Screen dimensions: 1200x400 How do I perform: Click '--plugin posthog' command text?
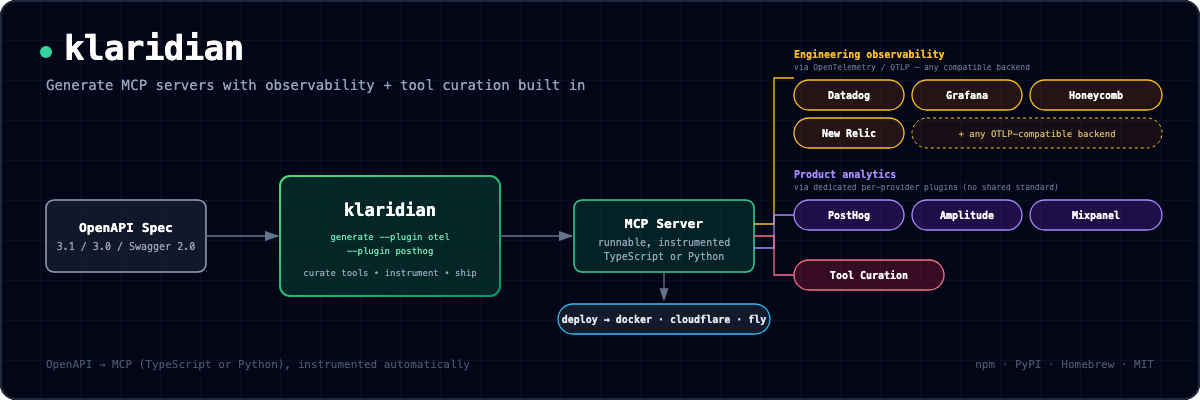(x=390, y=251)
